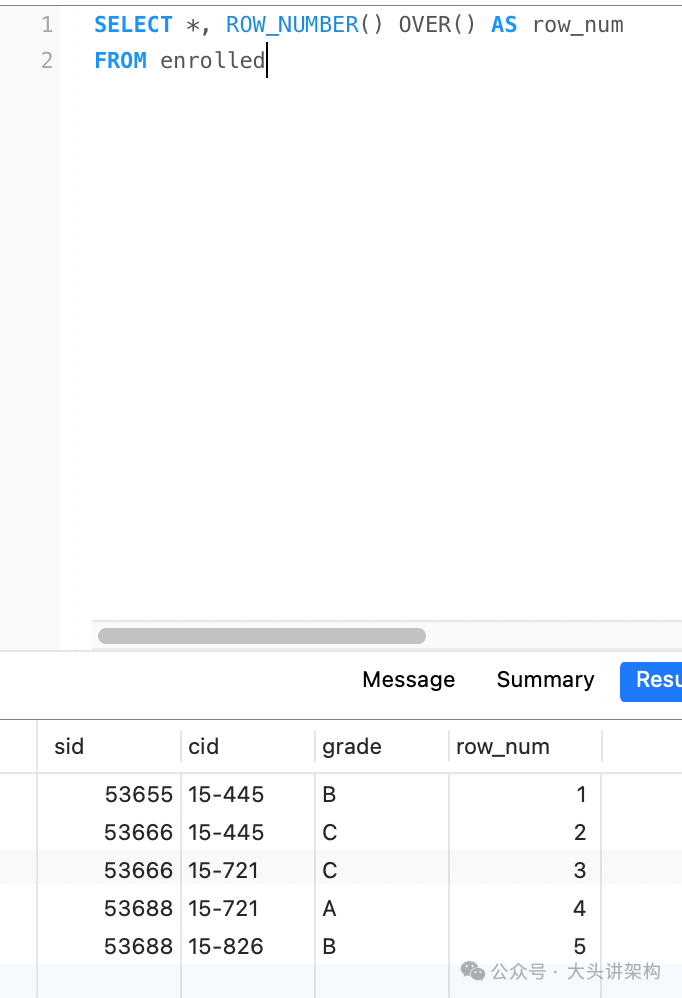
Task: Switch to the Message tab
Action: [408, 680]
